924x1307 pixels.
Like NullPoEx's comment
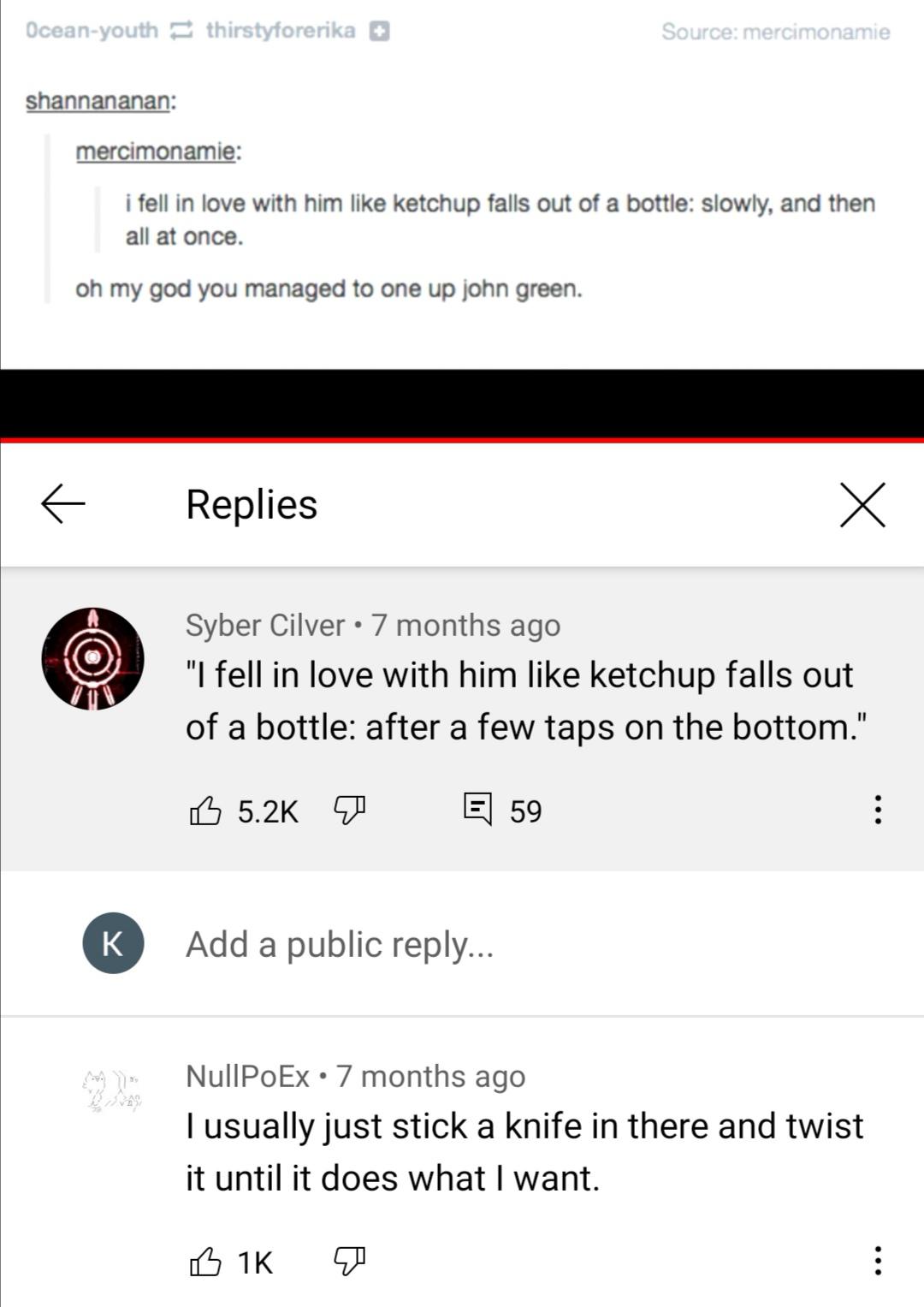point(205,1262)
